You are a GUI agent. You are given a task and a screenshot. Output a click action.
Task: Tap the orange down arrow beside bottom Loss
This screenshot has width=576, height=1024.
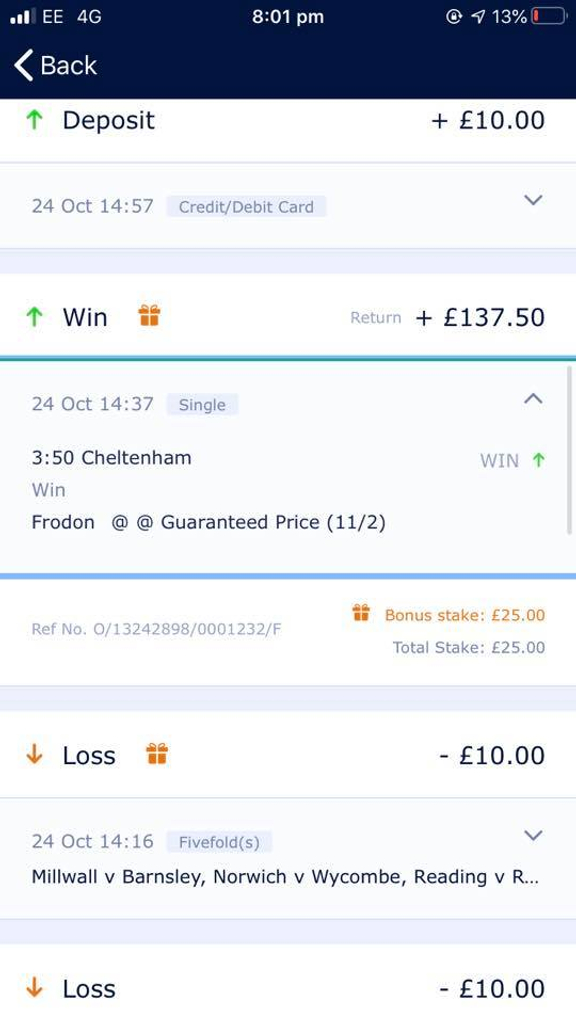coord(34,989)
